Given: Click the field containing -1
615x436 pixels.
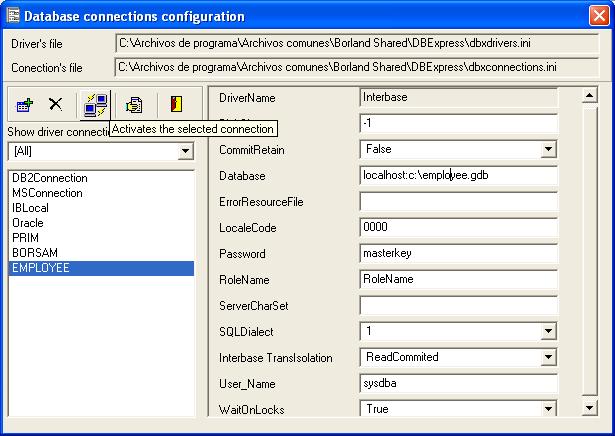Looking at the screenshot, I should click(458, 124).
